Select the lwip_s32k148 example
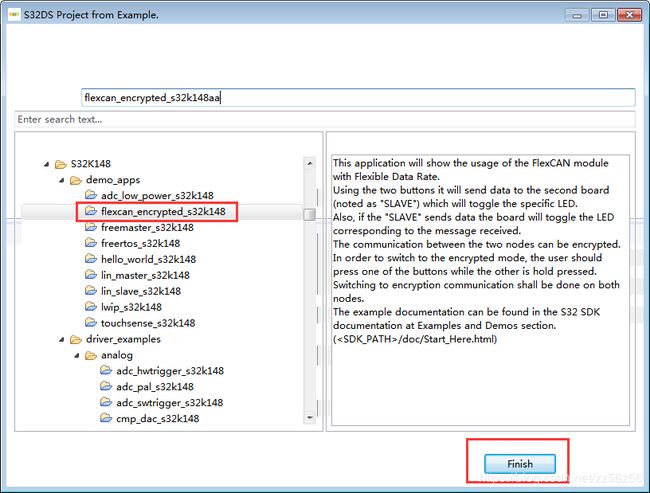Image resolution: width=650 pixels, height=493 pixels. tap(131, 307)
